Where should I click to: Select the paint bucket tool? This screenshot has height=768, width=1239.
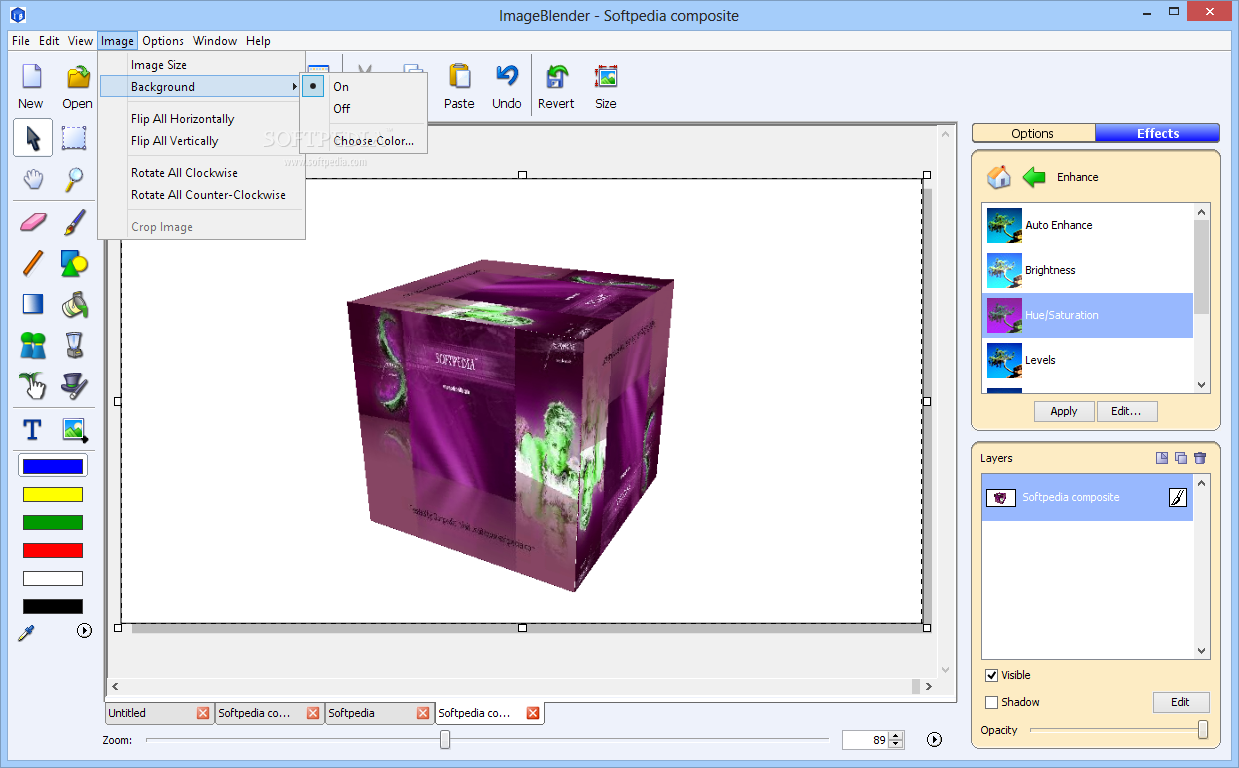point(74,304)
